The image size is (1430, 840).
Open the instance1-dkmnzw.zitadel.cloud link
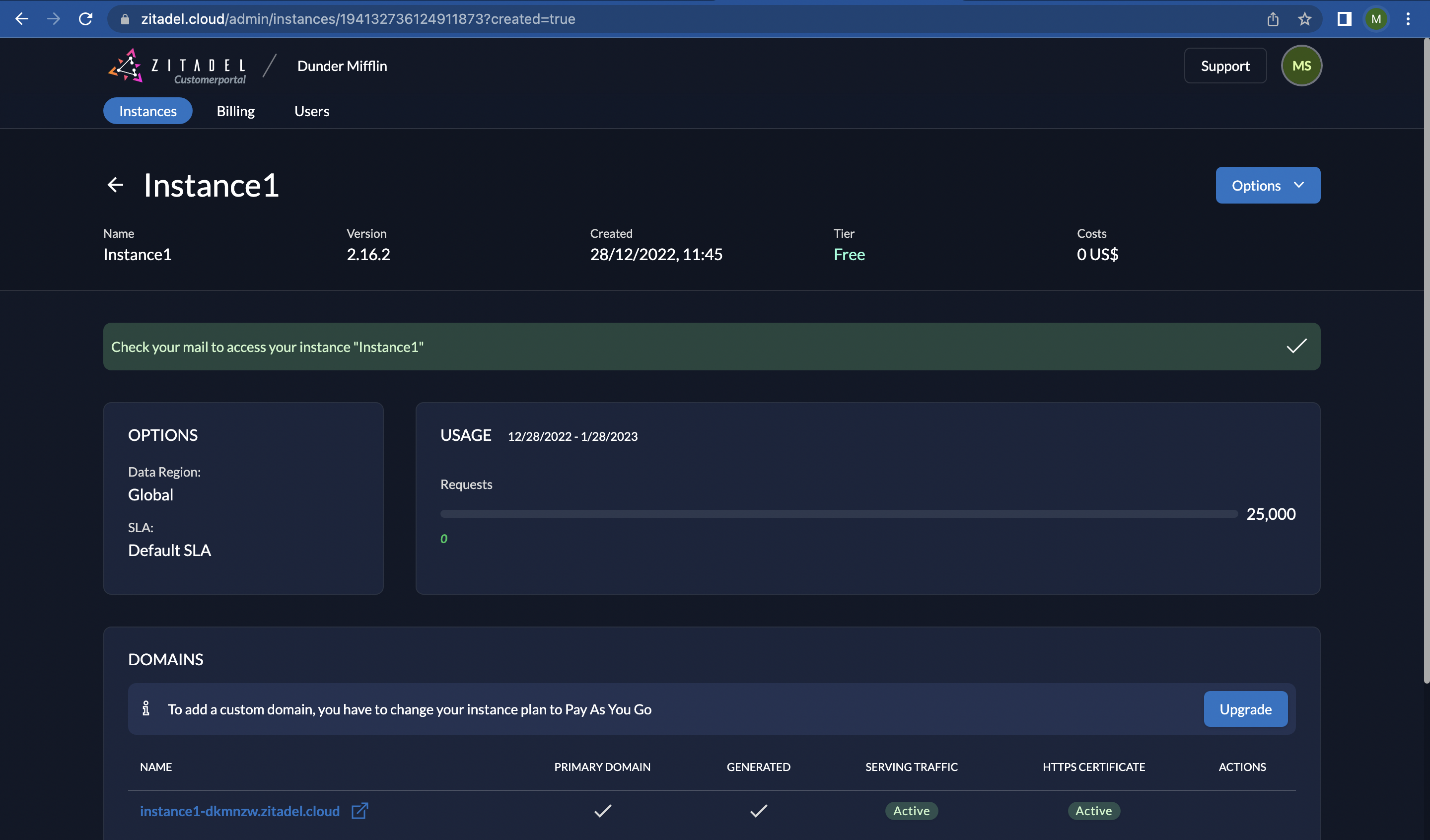pos(239,811)
